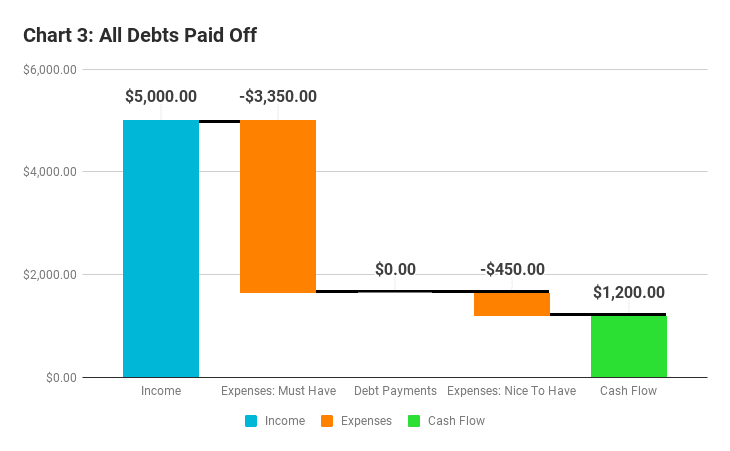
Task: Click the Income axis label
Action: coord(161,391)
